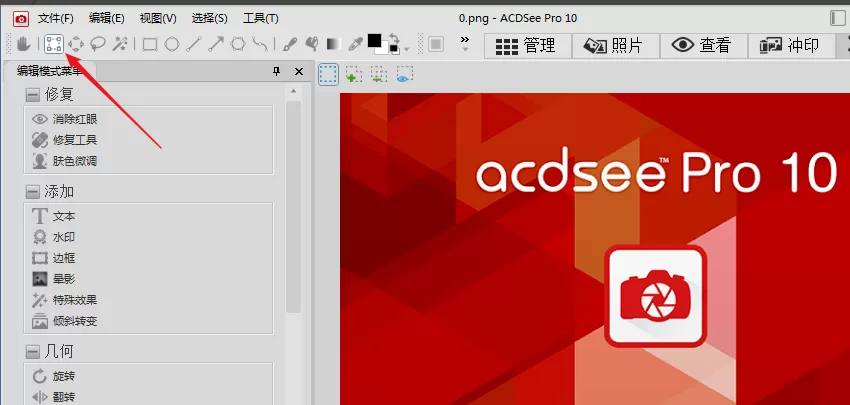850x405 pixels.
Task: Collapse the 修复 group
Action: pyautogui.click(x=33, y=95)
